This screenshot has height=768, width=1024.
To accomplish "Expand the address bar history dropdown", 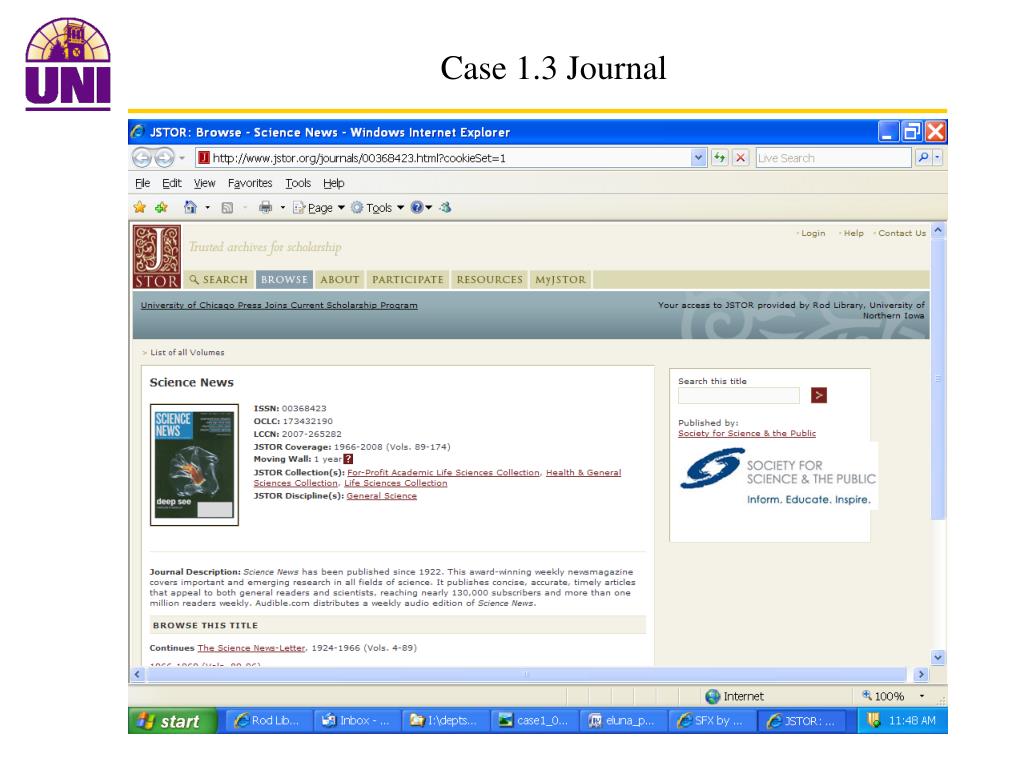I will click(x=699, y=158).
